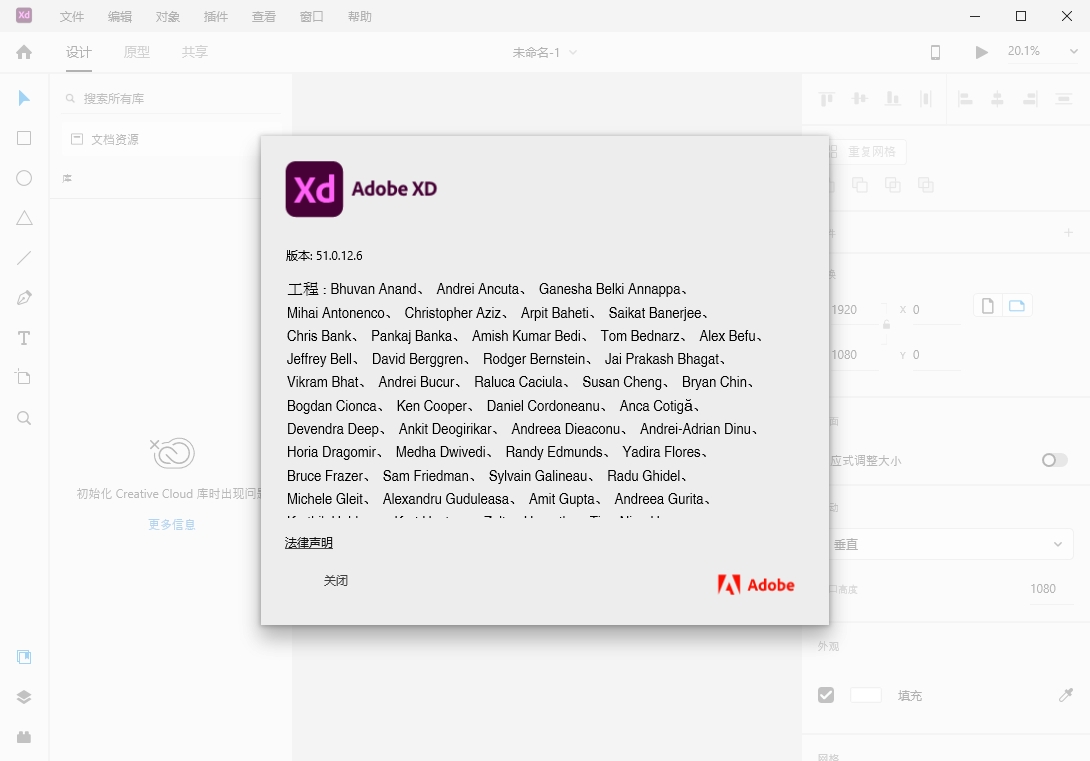Click the height field showing 1080
This screenshot has height=761, width=1090.
coord(856,355)
